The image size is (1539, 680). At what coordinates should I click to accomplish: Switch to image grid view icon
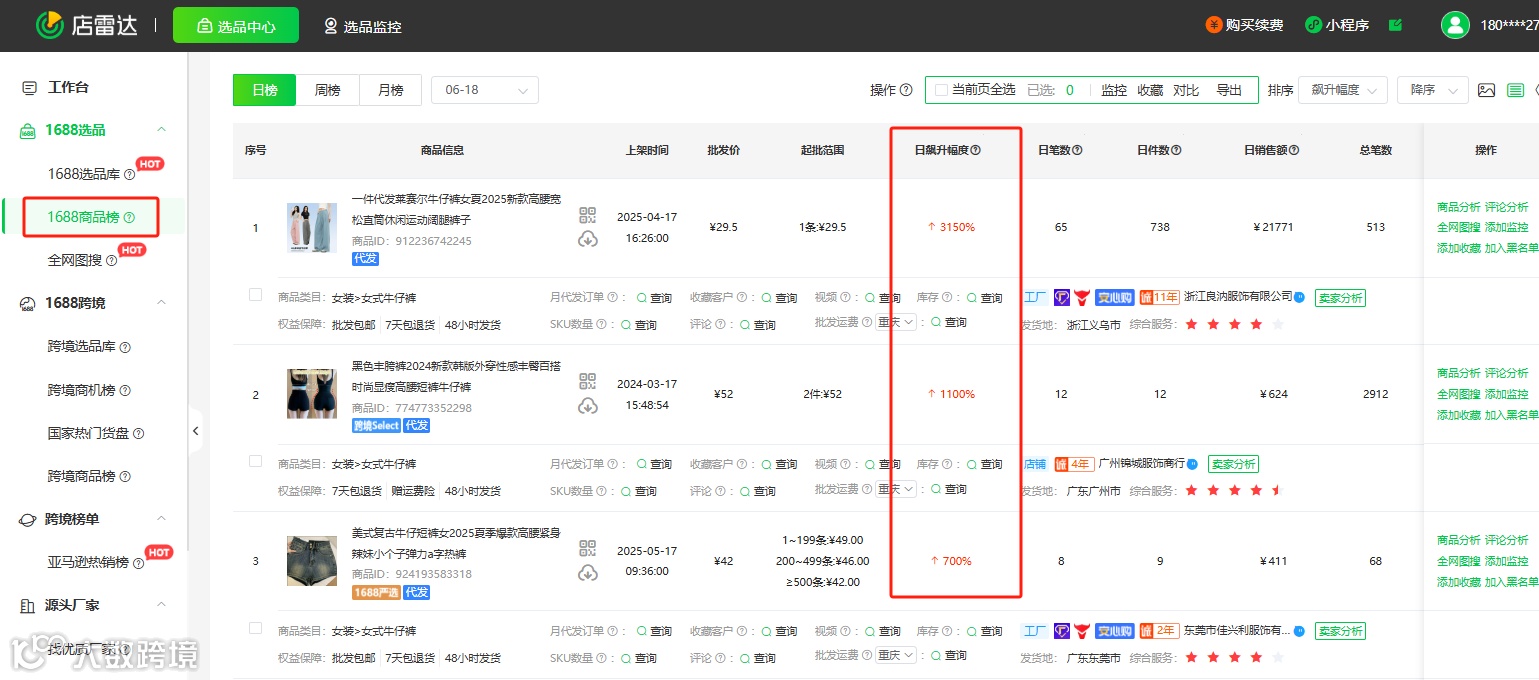(1487, 90)
